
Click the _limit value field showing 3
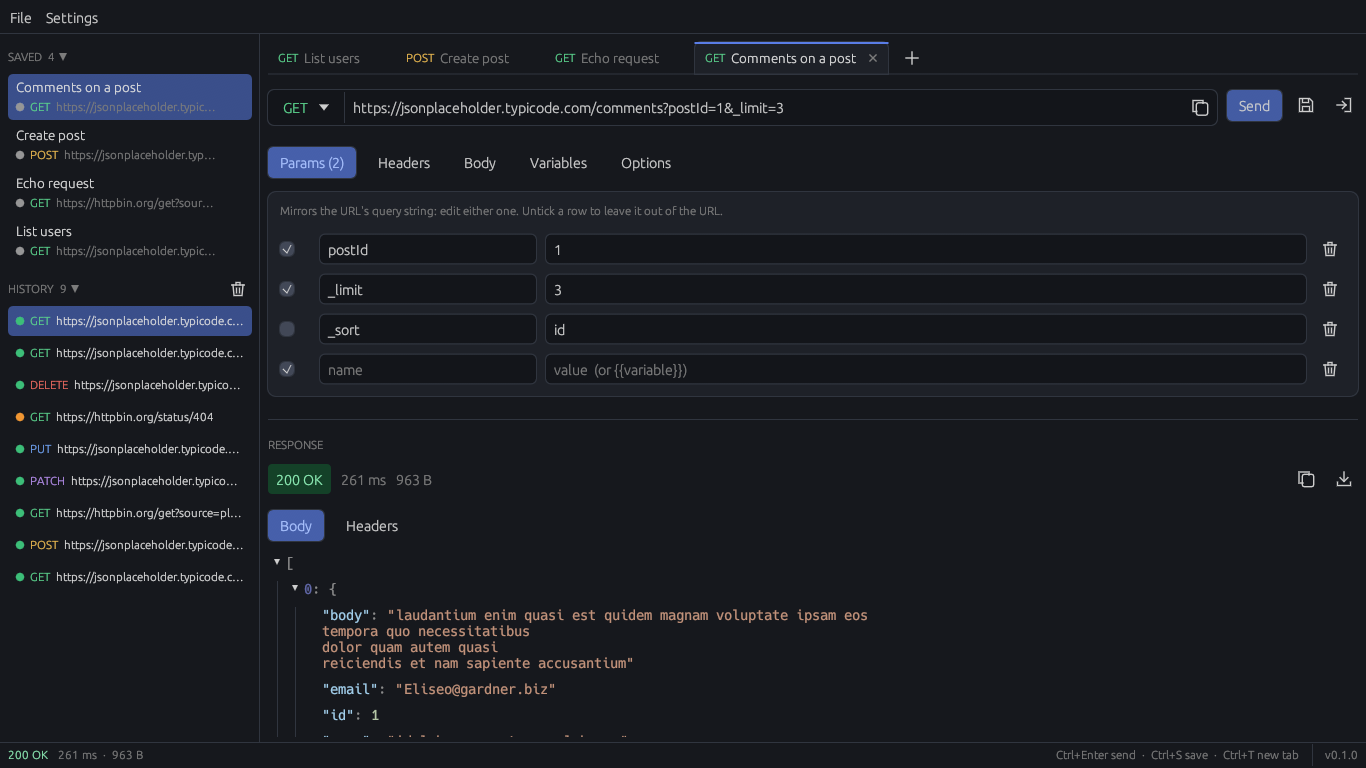pos(926,289)
